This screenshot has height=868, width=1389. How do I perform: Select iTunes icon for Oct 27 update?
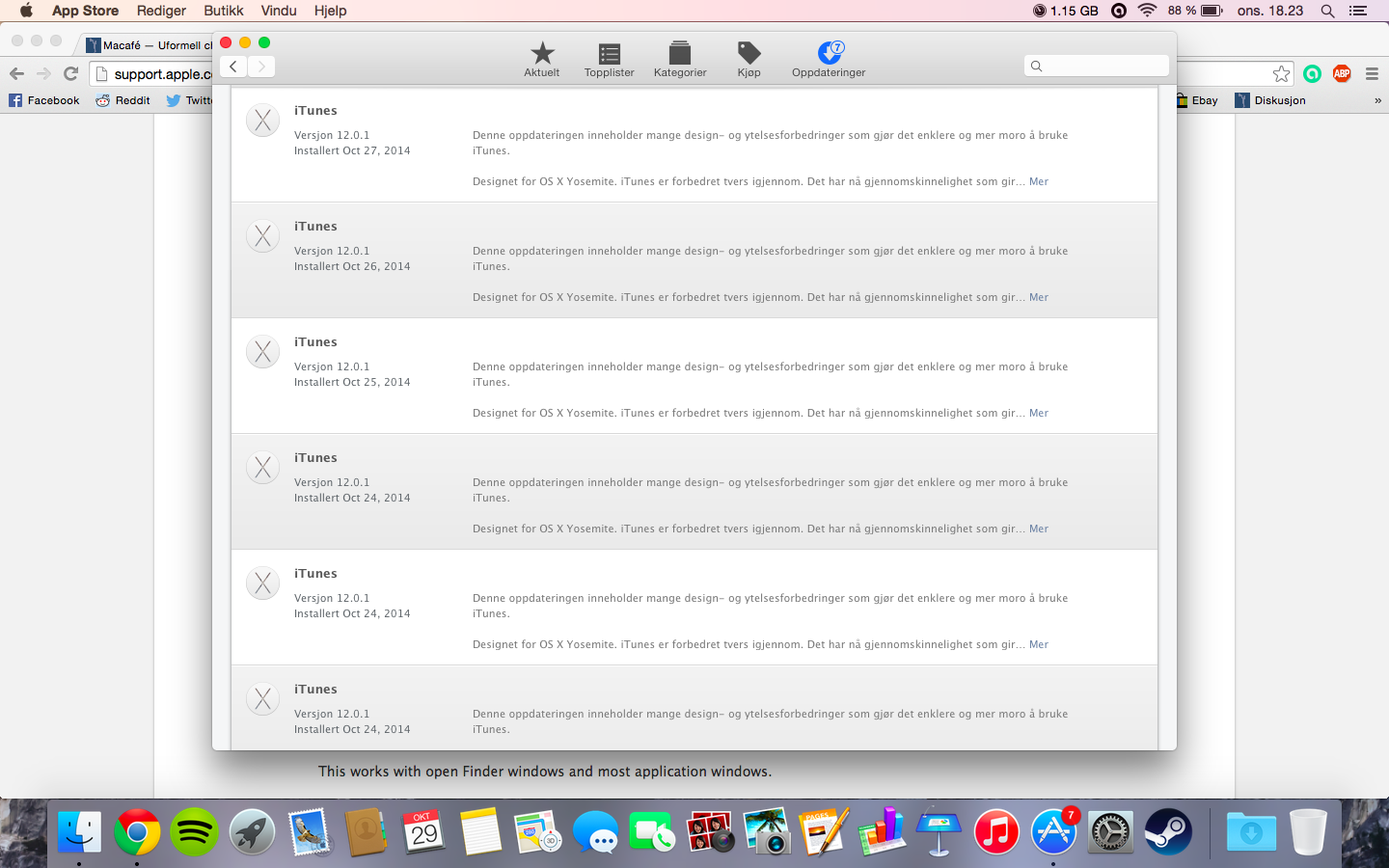263,121
